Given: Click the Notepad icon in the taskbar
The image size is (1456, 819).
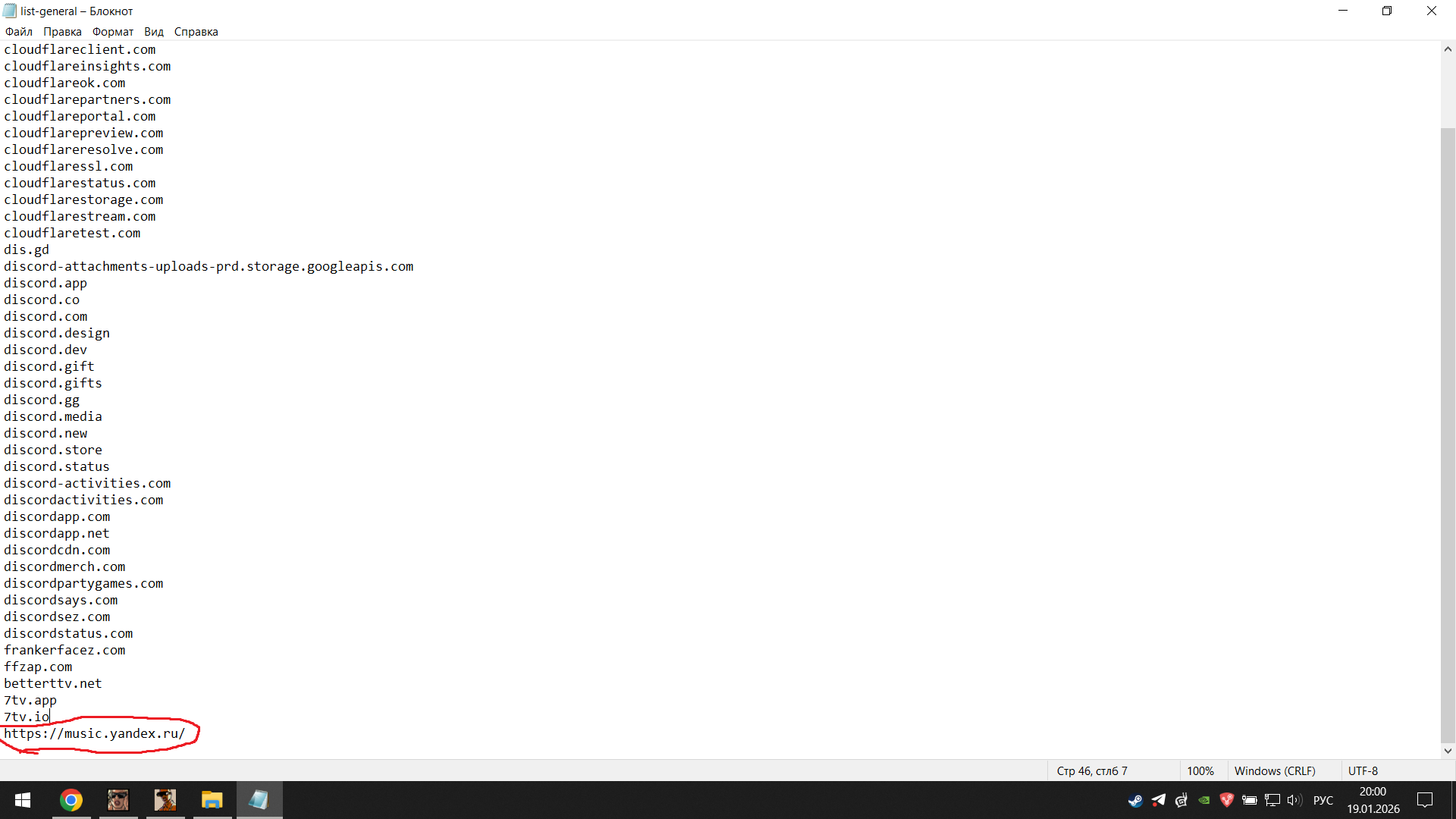Looking at the screenshot, I should (259, 800).
